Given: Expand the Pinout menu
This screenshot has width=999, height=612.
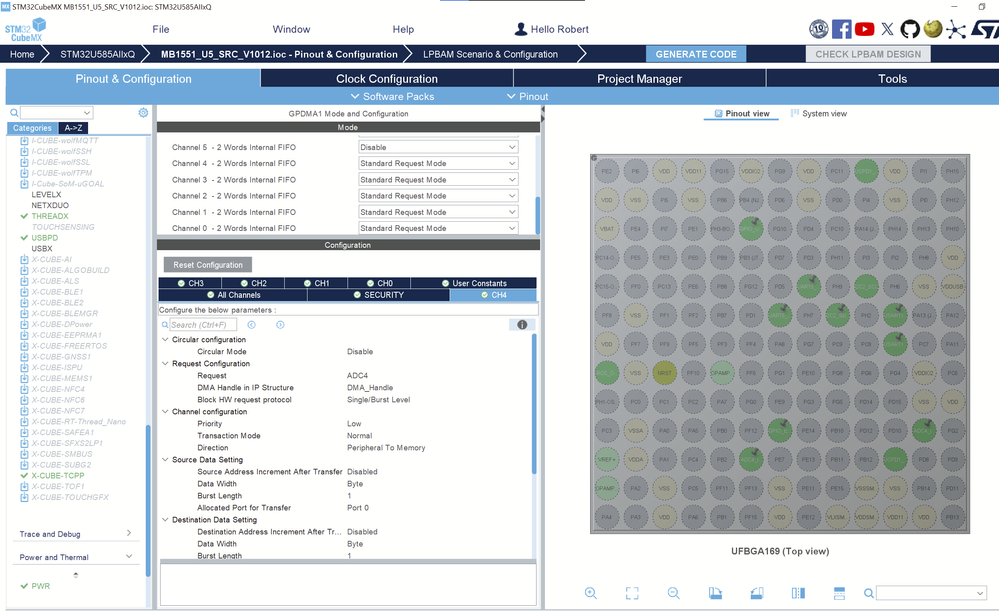Looking at the screenshot, I should tap(528, 96).
